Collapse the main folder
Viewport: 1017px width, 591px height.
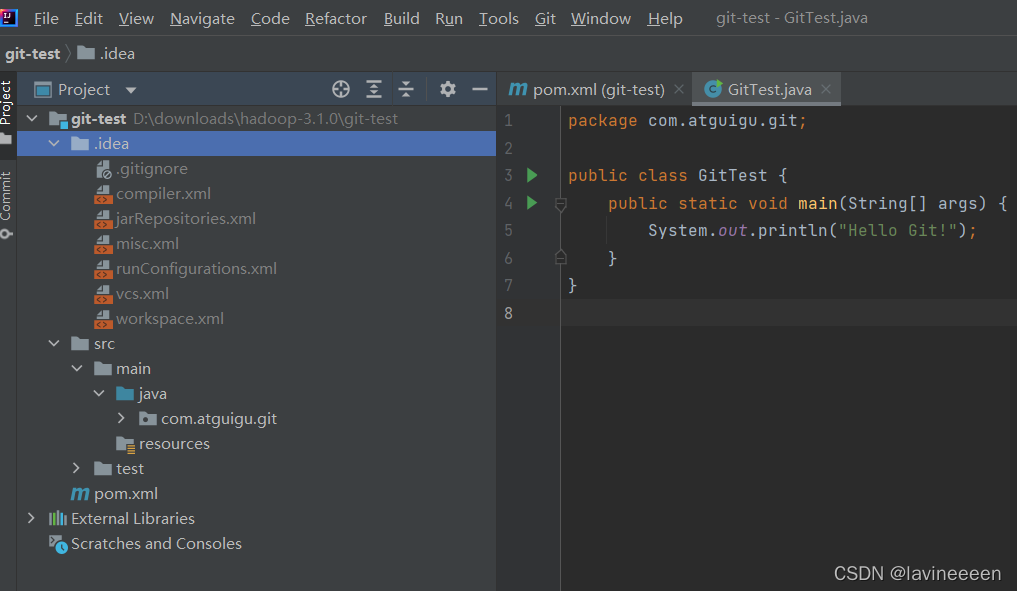click(x=77, y=368)
